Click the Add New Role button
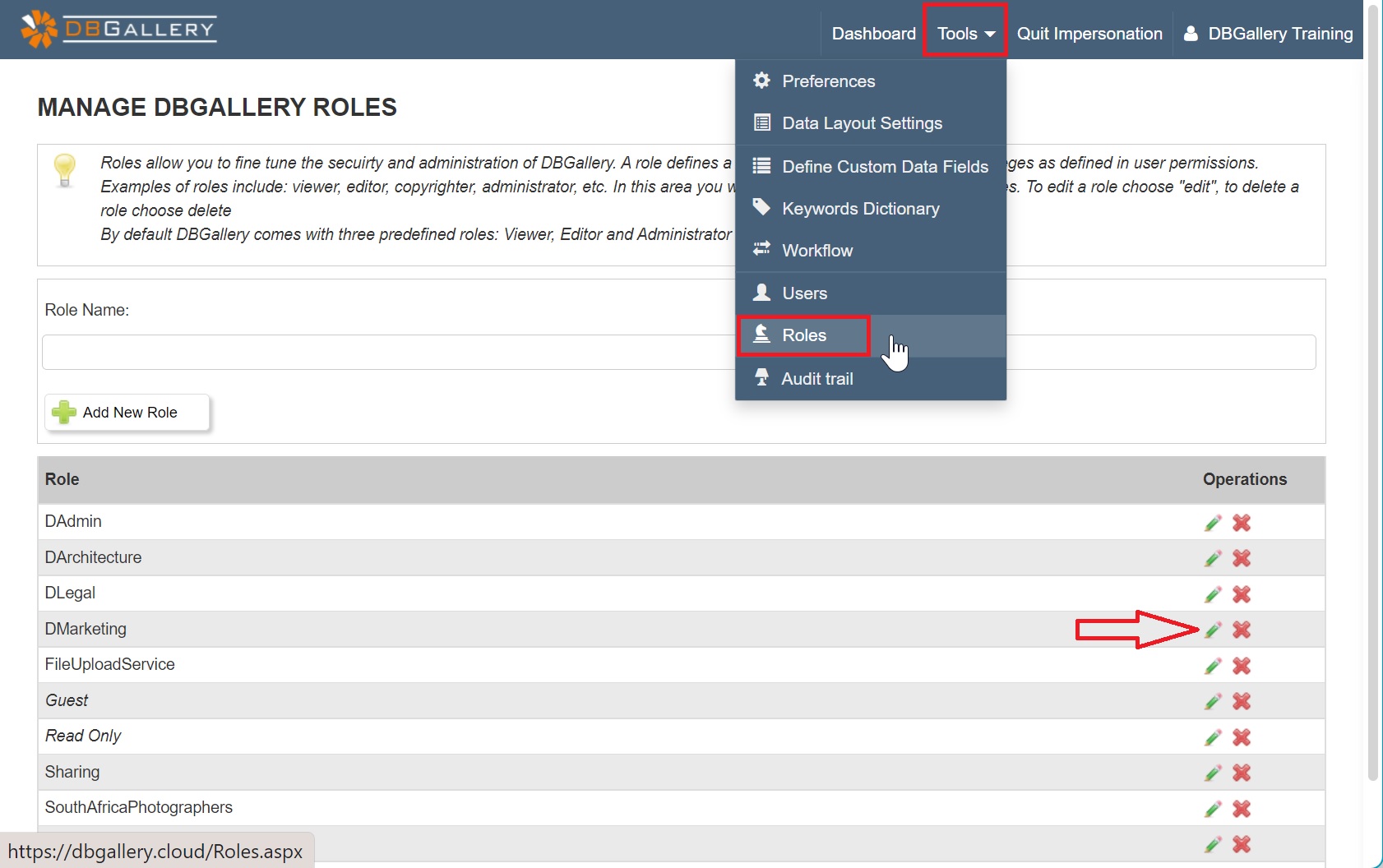This screenshot has width=1383, height=868. click(x=127, y=413)
